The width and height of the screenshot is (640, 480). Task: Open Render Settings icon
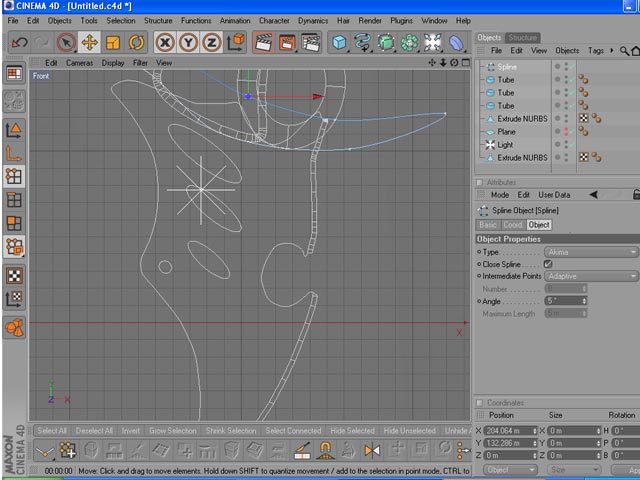click(x=311, y=42)
